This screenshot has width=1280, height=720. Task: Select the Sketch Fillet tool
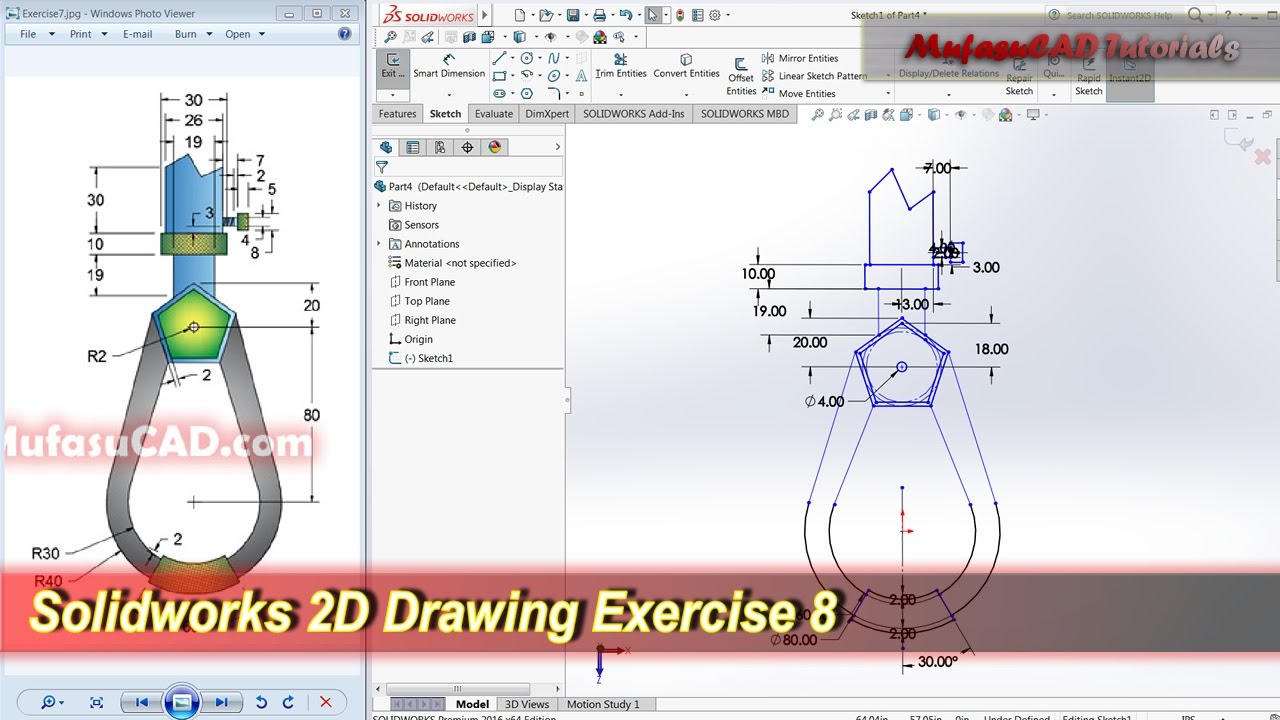point(553,93)
